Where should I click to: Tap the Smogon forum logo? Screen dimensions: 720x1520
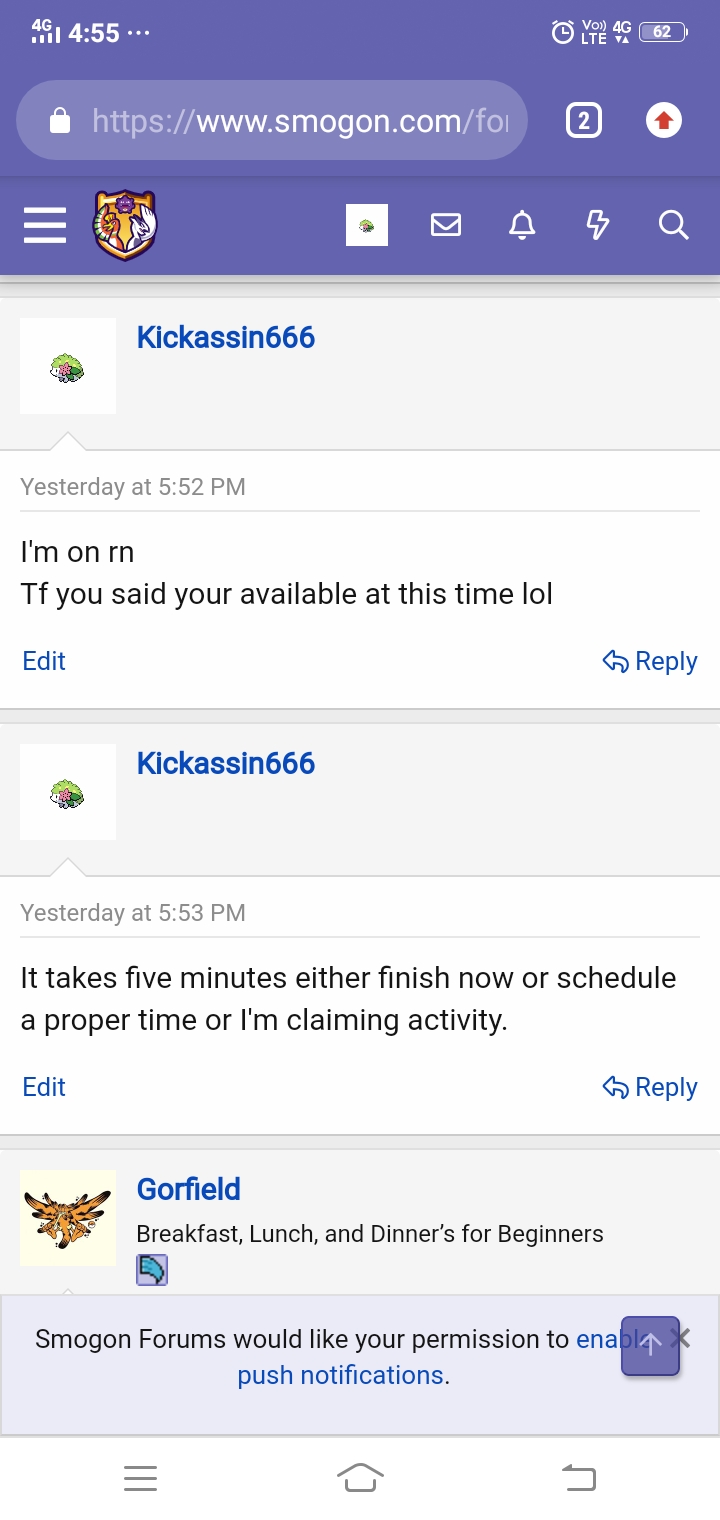tap(125, 226)
